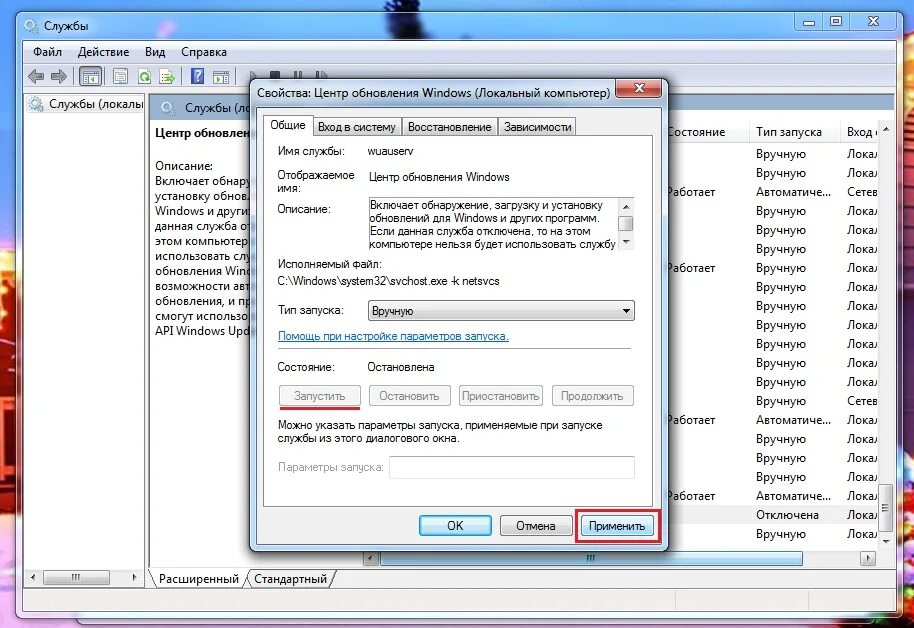Click the description box scroll down arrow
This screenshot has width=914, height=628.
point(626,242)
